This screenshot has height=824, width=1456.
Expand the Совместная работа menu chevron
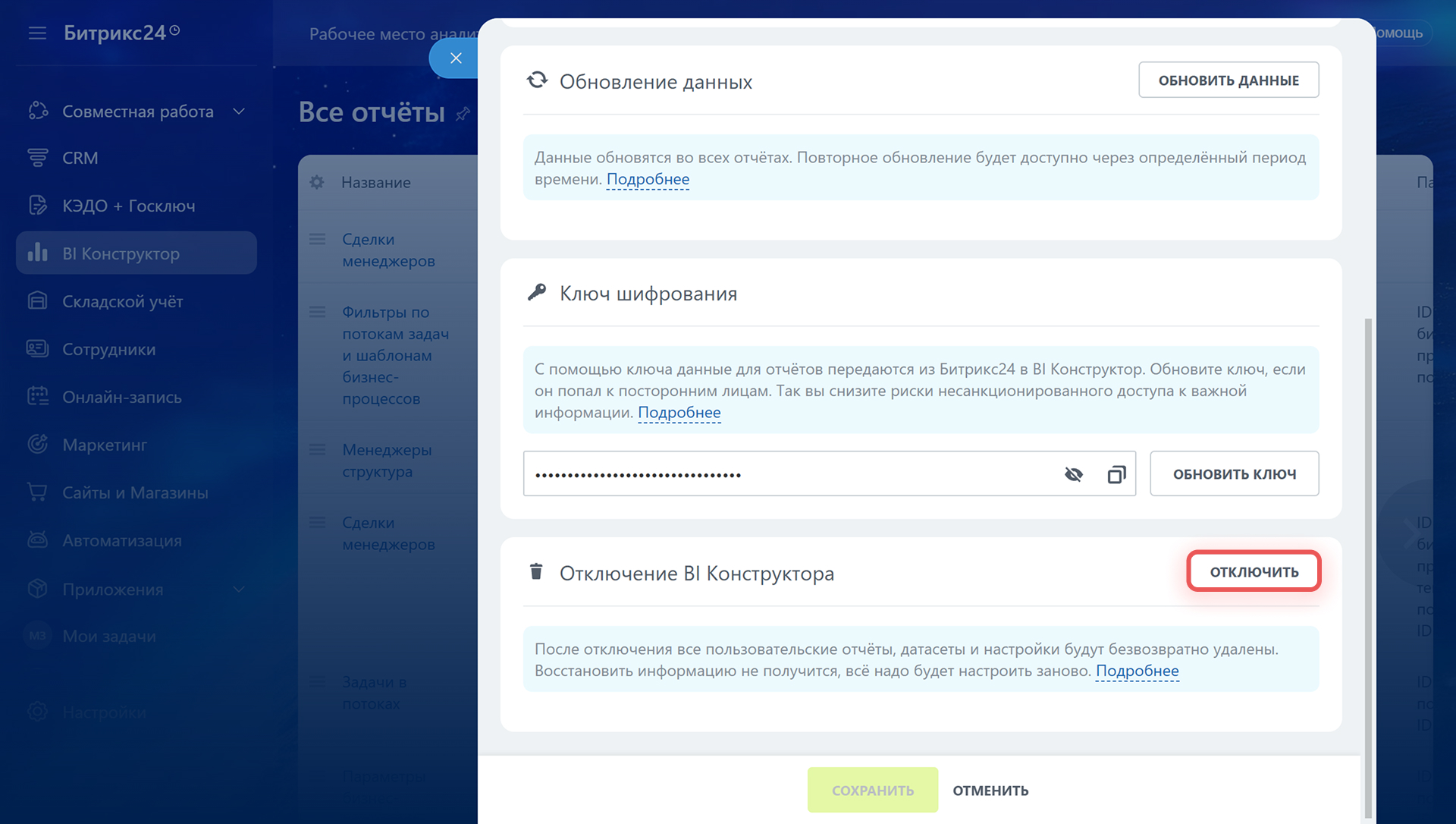239,112
